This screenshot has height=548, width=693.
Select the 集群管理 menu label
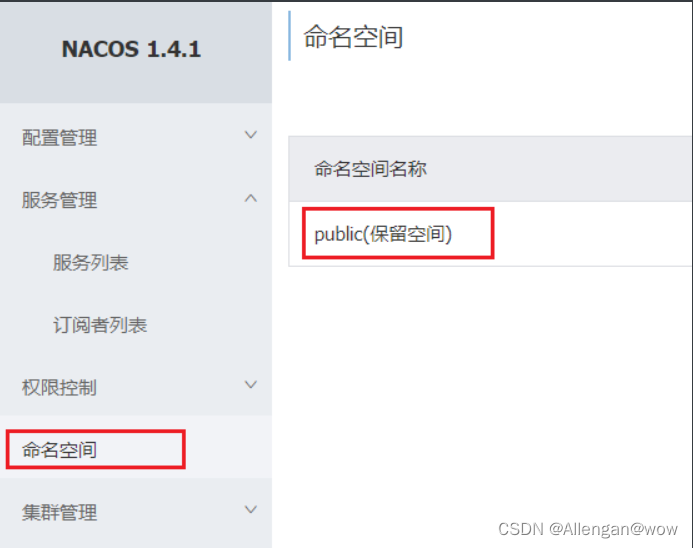[x=60, y=513]
